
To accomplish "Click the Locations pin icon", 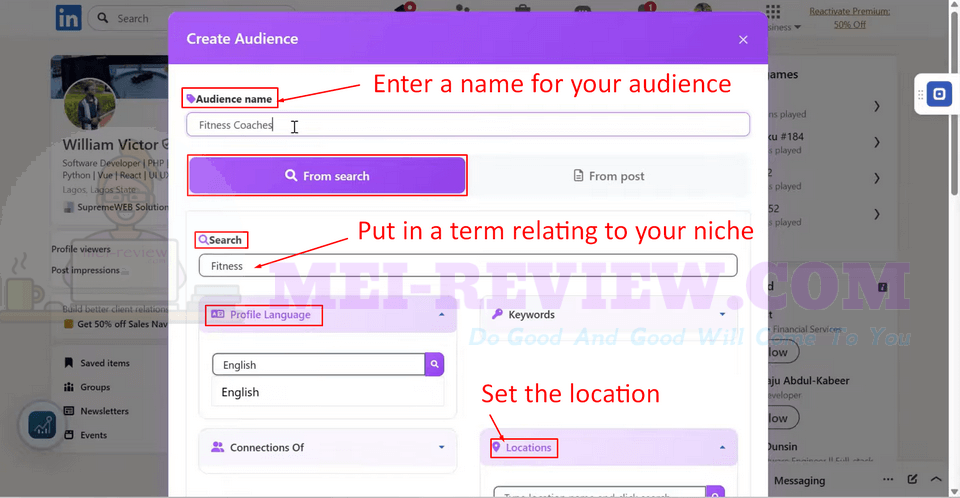I will click(497, 447).
